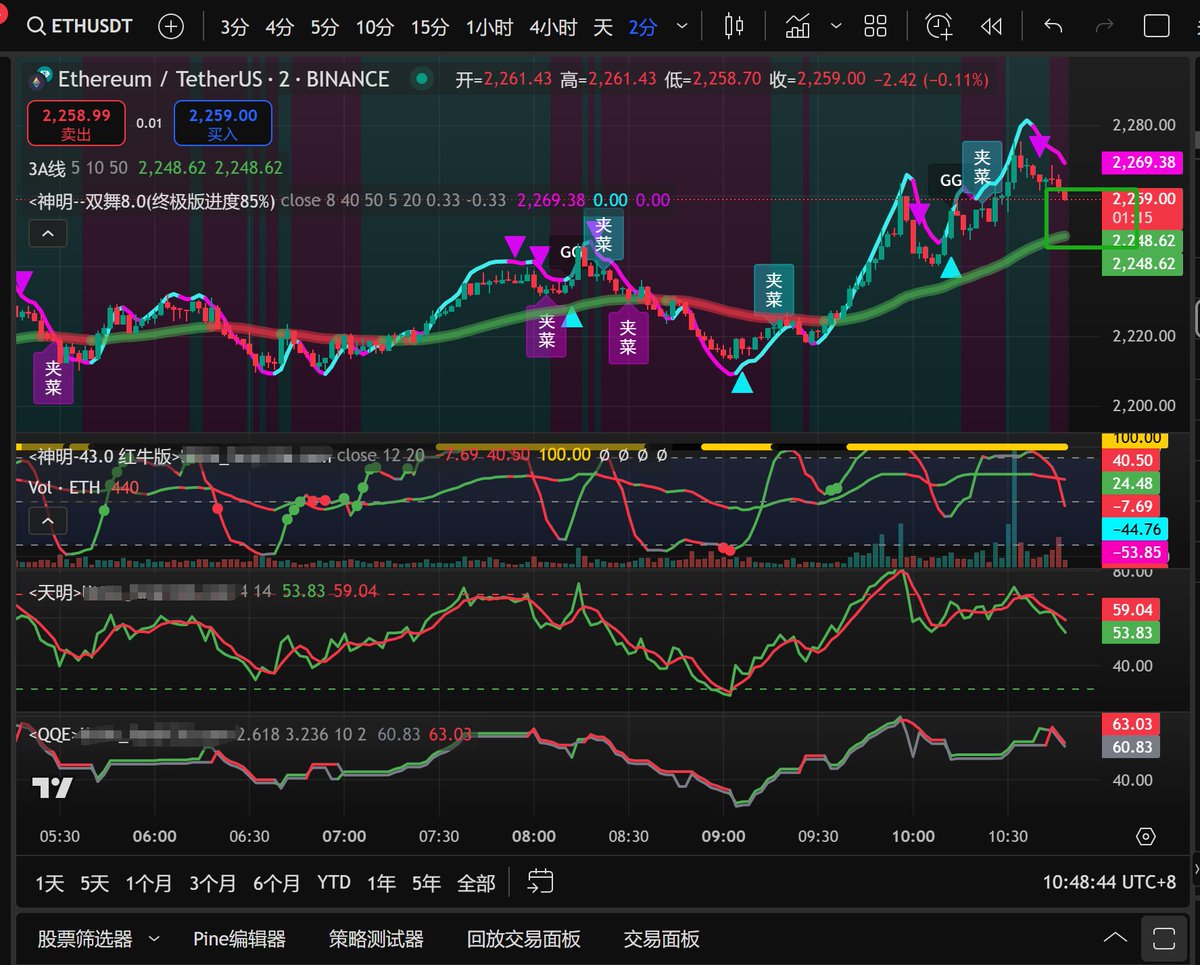This screenshot has height=965, width=1200.
Task: Select the 3分 timeframe
Action: [x=234, y=27]
